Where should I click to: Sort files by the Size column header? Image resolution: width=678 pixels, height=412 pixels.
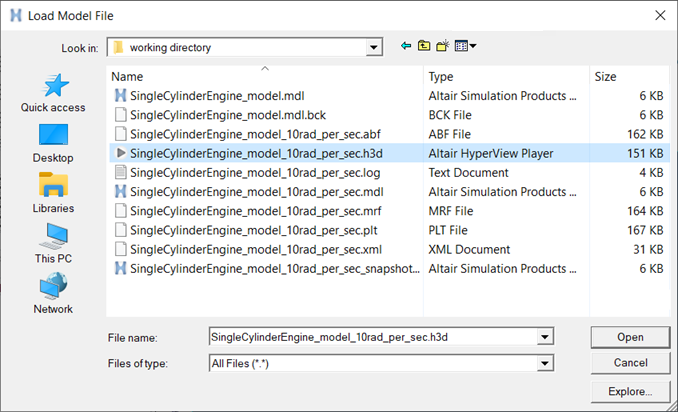[x=605, y=77]
